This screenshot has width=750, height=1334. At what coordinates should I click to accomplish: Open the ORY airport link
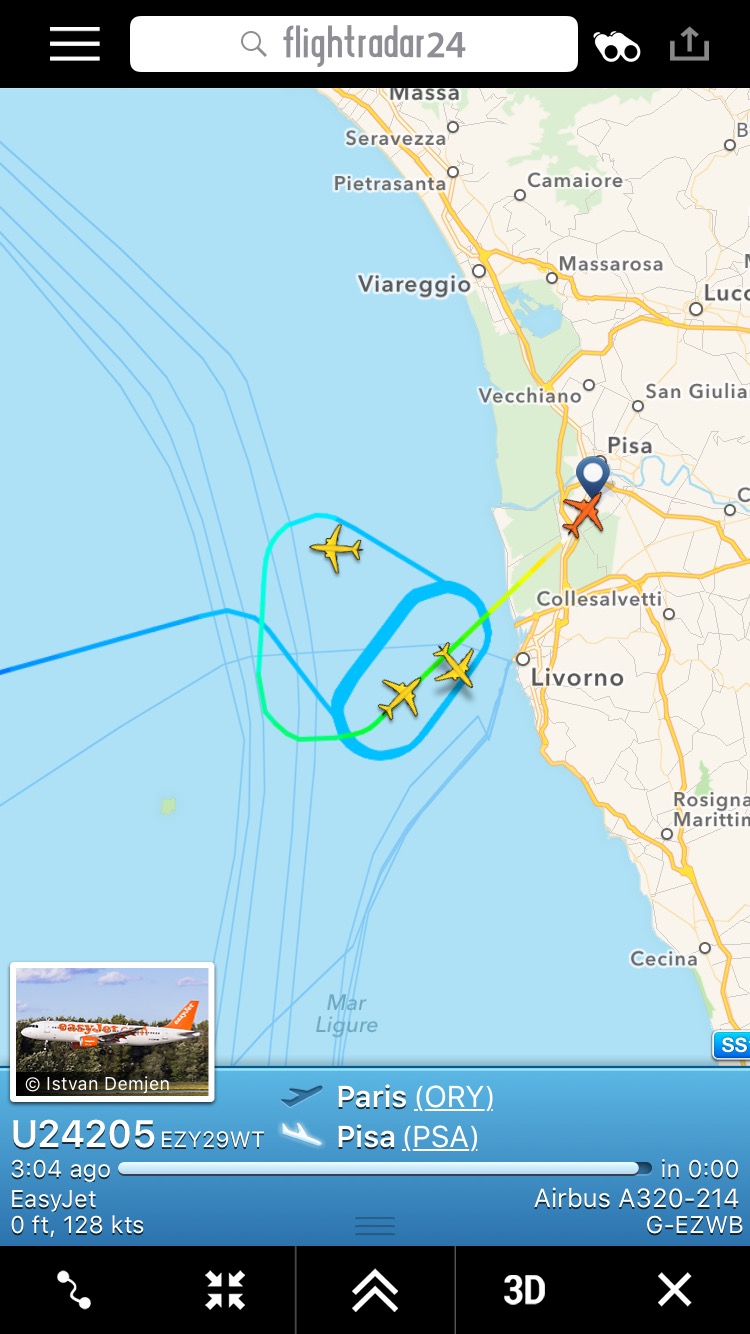[x=454, y=1097]
